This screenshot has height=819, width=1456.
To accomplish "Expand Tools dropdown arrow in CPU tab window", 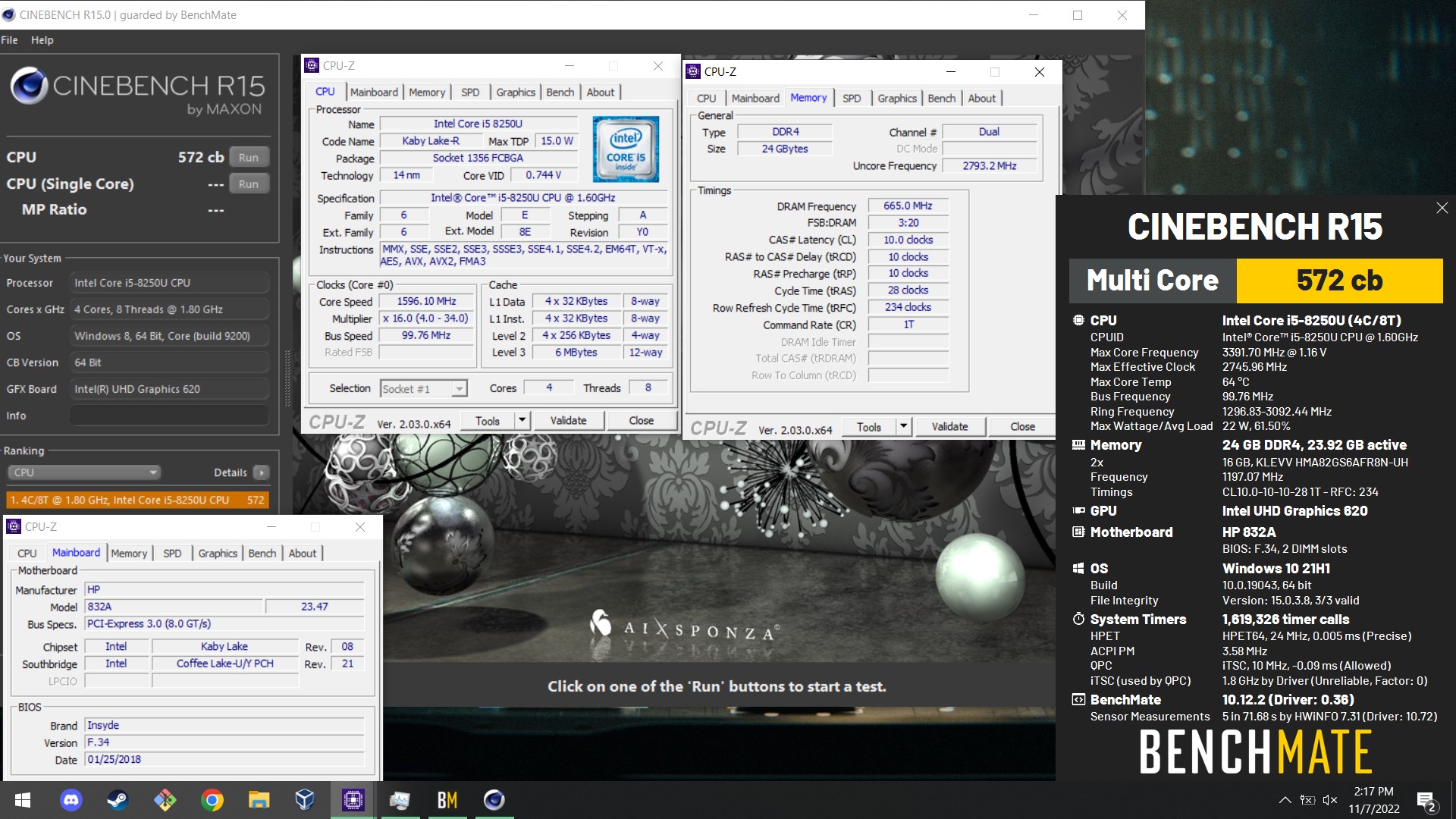I will [x=522, y=421].
